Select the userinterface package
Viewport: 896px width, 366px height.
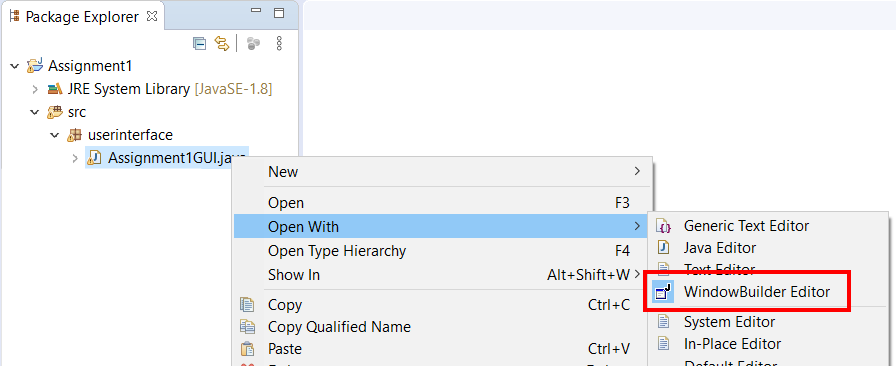130,135
